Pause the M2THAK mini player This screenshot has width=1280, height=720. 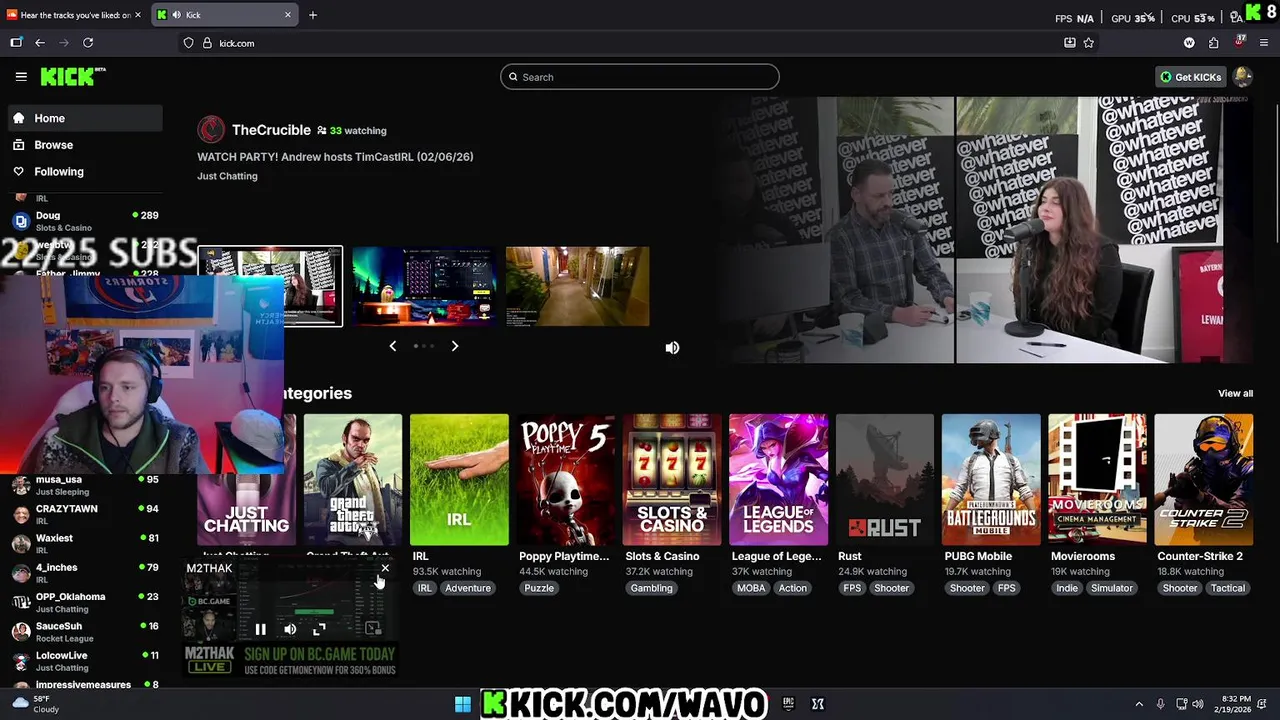[x=260, y=629]
